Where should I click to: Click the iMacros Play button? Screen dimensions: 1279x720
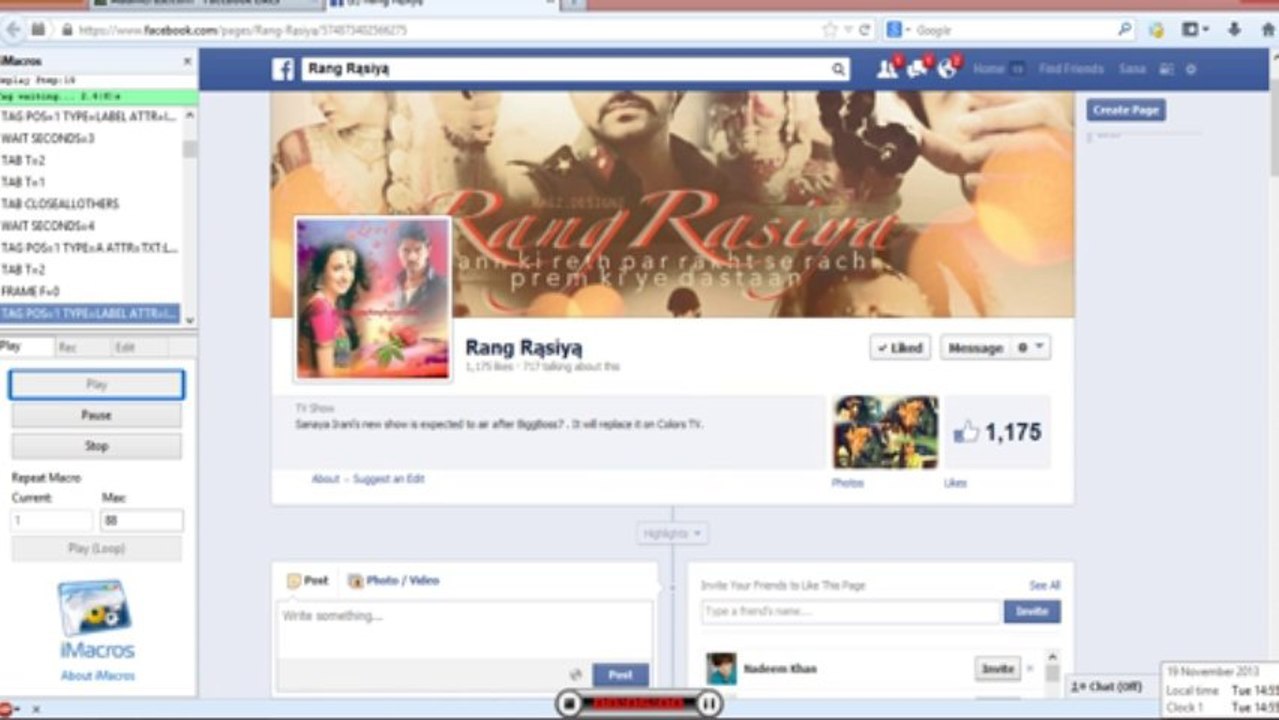(96, 384)
